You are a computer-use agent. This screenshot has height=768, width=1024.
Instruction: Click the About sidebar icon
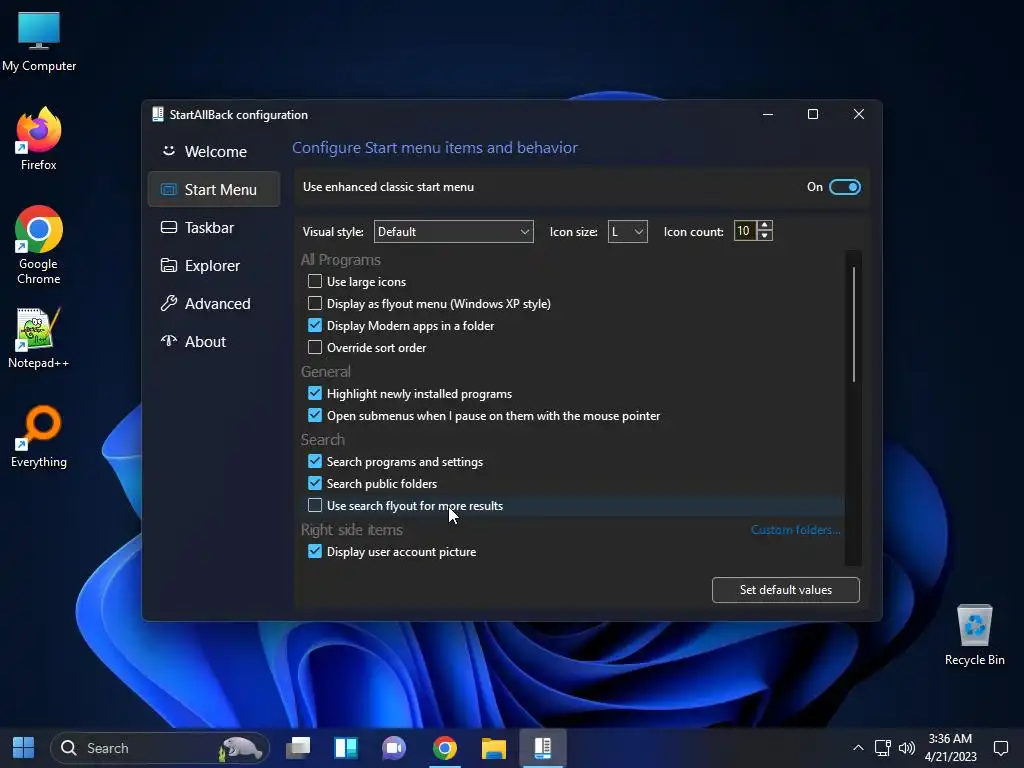[x=168, y=341]
